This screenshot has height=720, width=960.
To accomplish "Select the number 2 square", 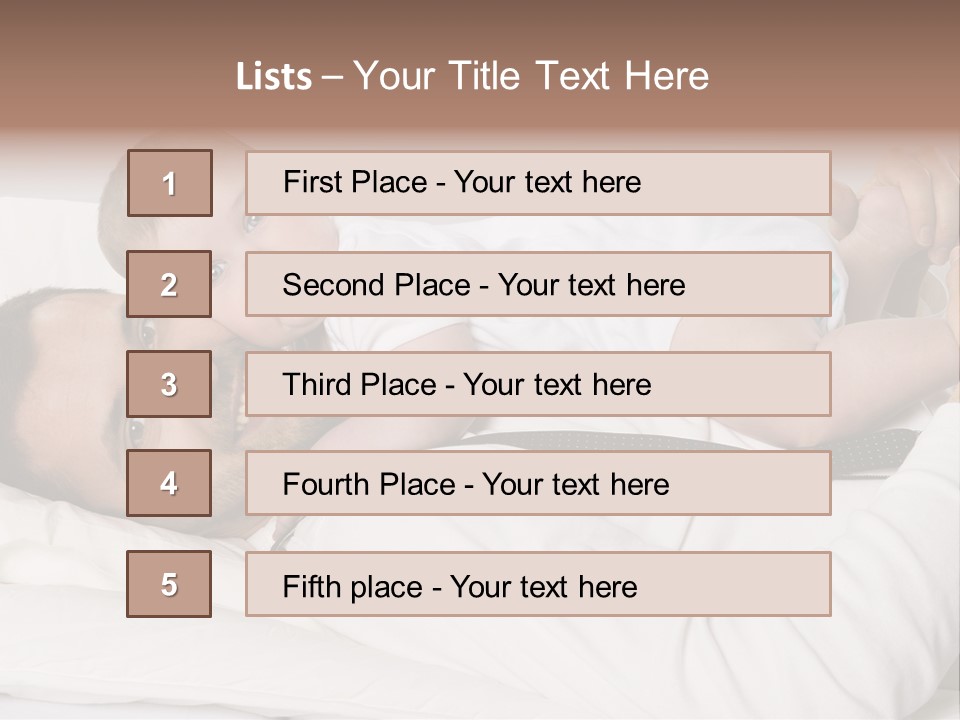I will [x=169, y=284].
